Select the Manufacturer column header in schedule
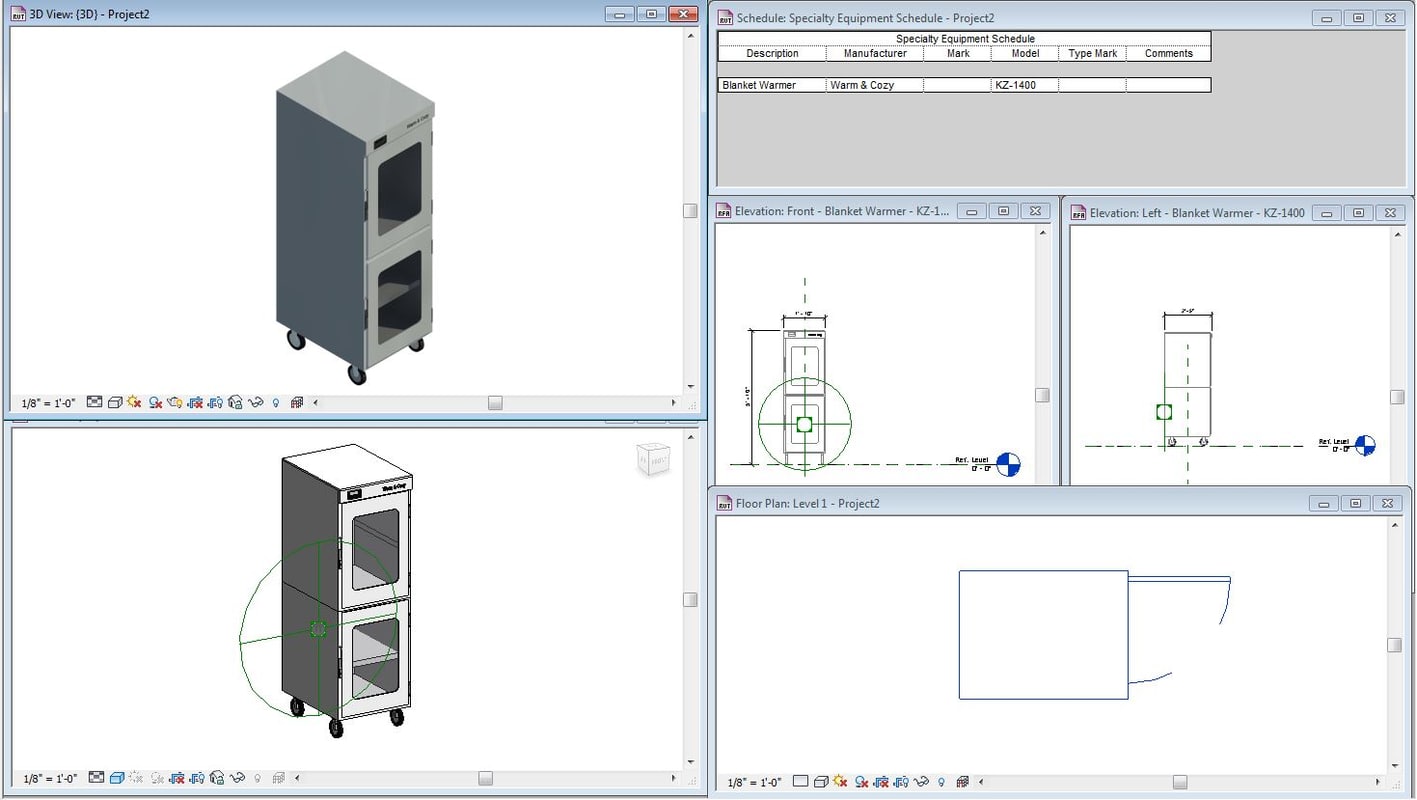This screenshot has width=1417, height=800. point(874,54)
